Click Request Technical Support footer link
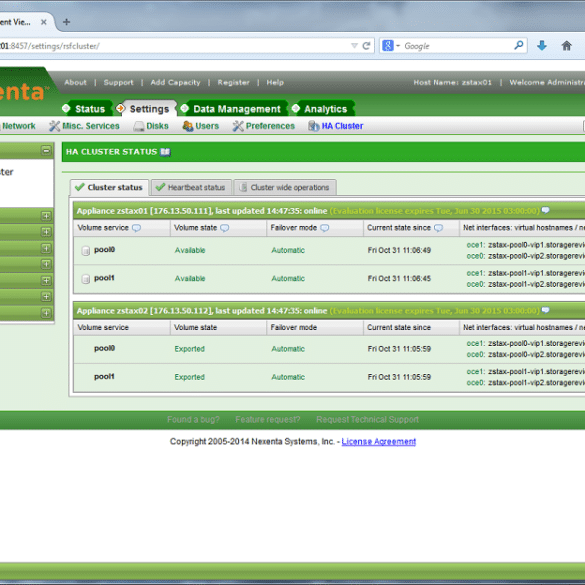This screenshot has height=585, width=585. pyautogui.click(x=367, y=420)
